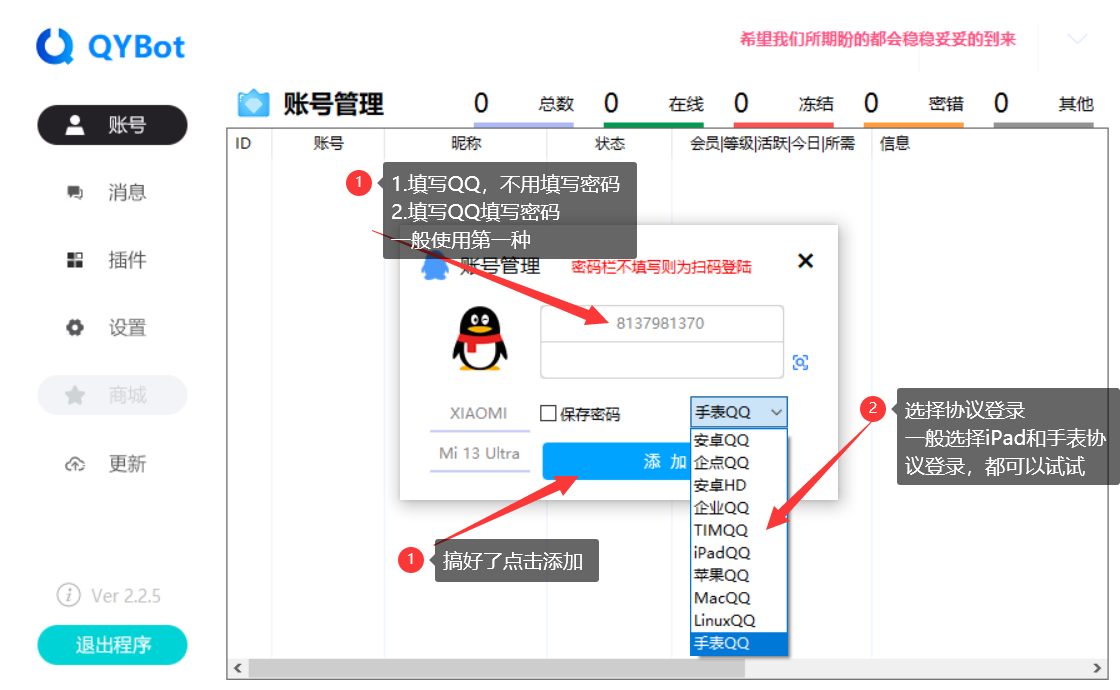This screenshot has height=690, width=1120.
Task: Open 设置 settings from the sidebar
Action: coord(112,328)
